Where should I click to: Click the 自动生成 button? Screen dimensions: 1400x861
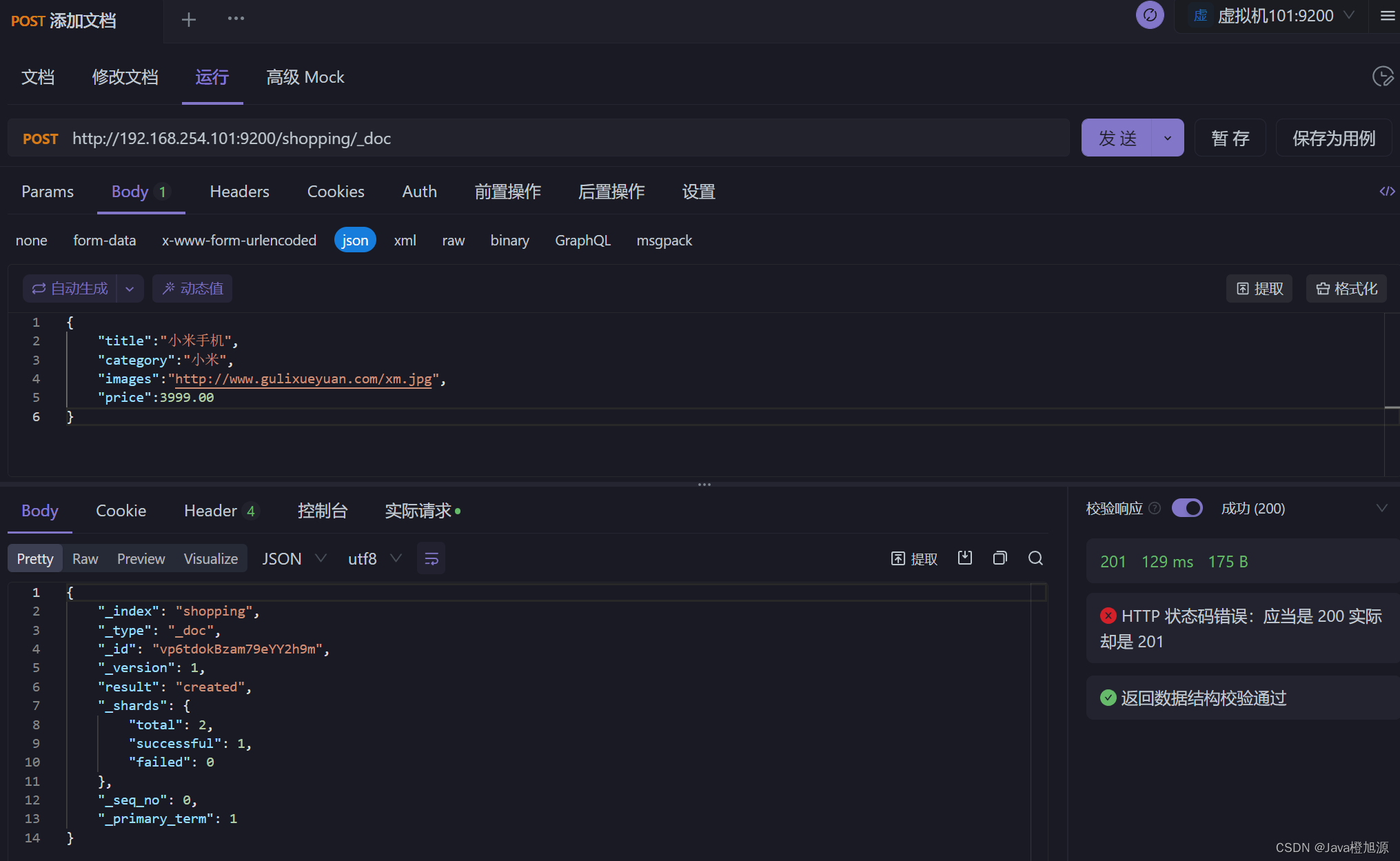pyautogui.click(x=70, y=289)
